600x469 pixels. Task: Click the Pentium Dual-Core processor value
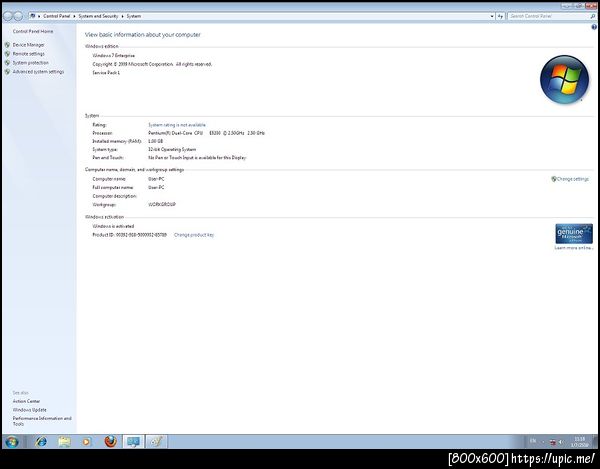(x=207, y=133)
